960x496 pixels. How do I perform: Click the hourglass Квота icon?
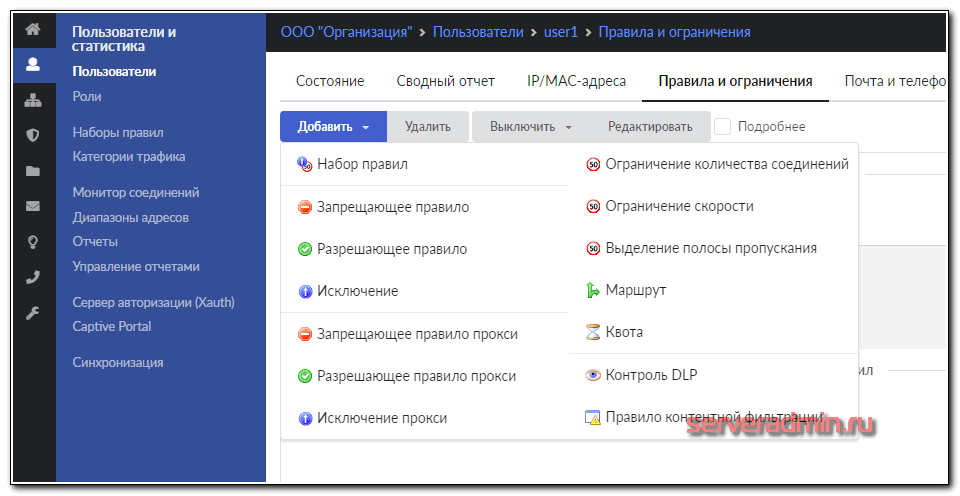pos(593,333)
